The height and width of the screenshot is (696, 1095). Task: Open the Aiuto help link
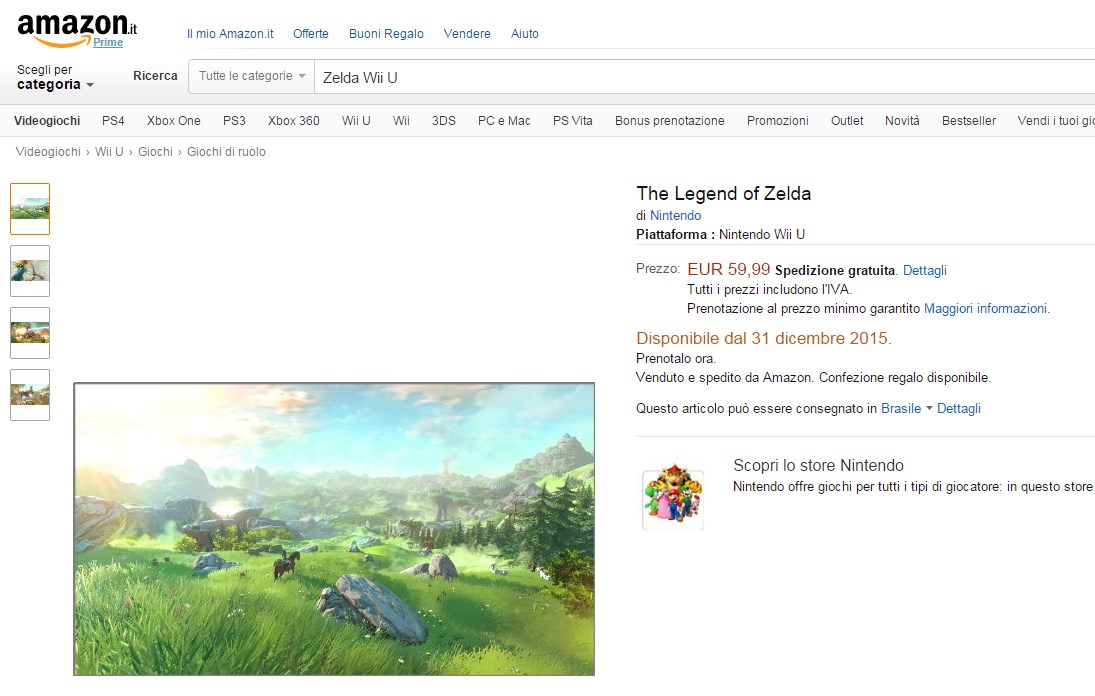click(524, 34)
